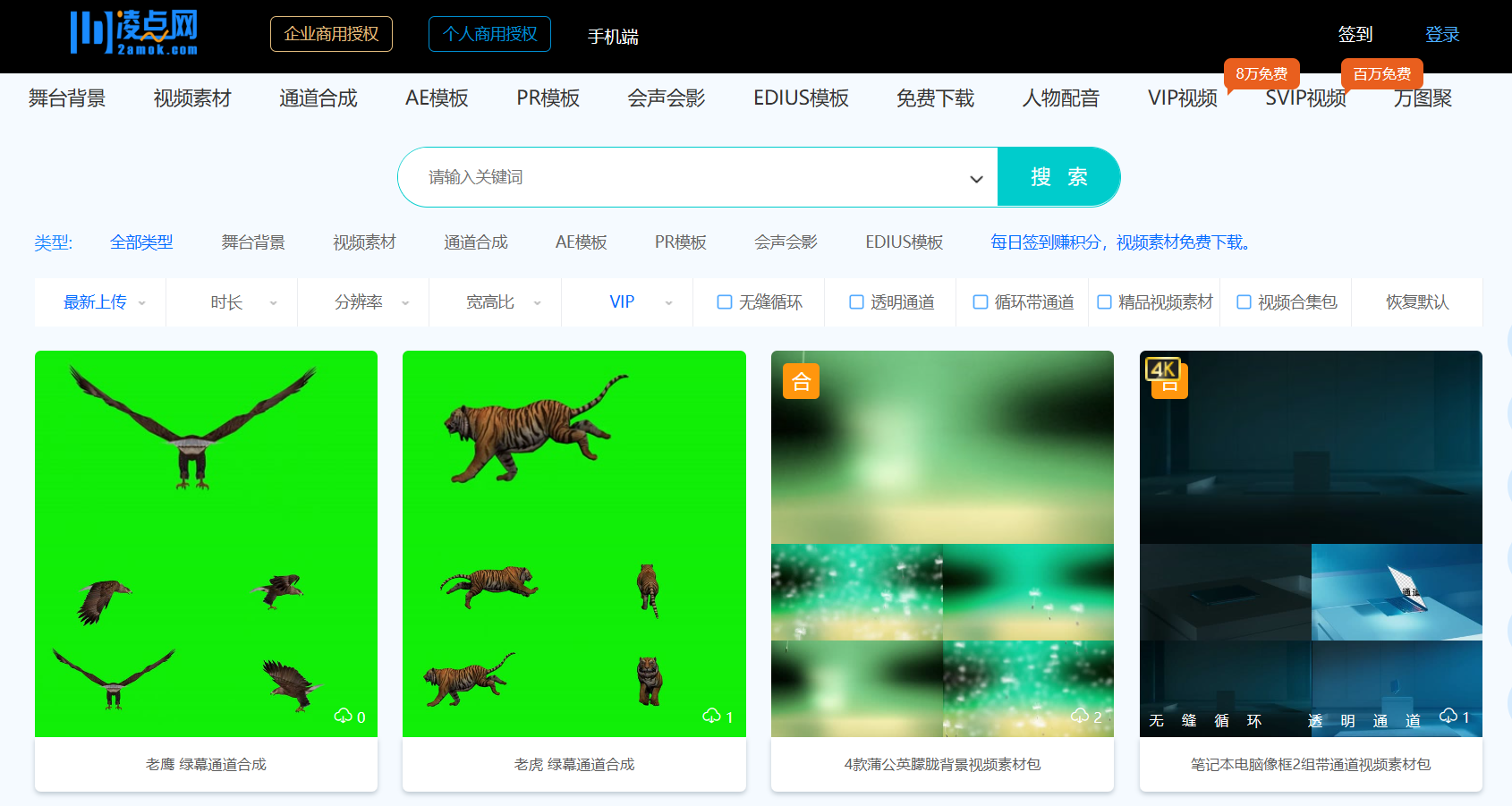Click the download cloud icon on 老虎 thumbnail
Image resolution: width=1512 pixels, height=806 pixels.
(x=713, y=716)
